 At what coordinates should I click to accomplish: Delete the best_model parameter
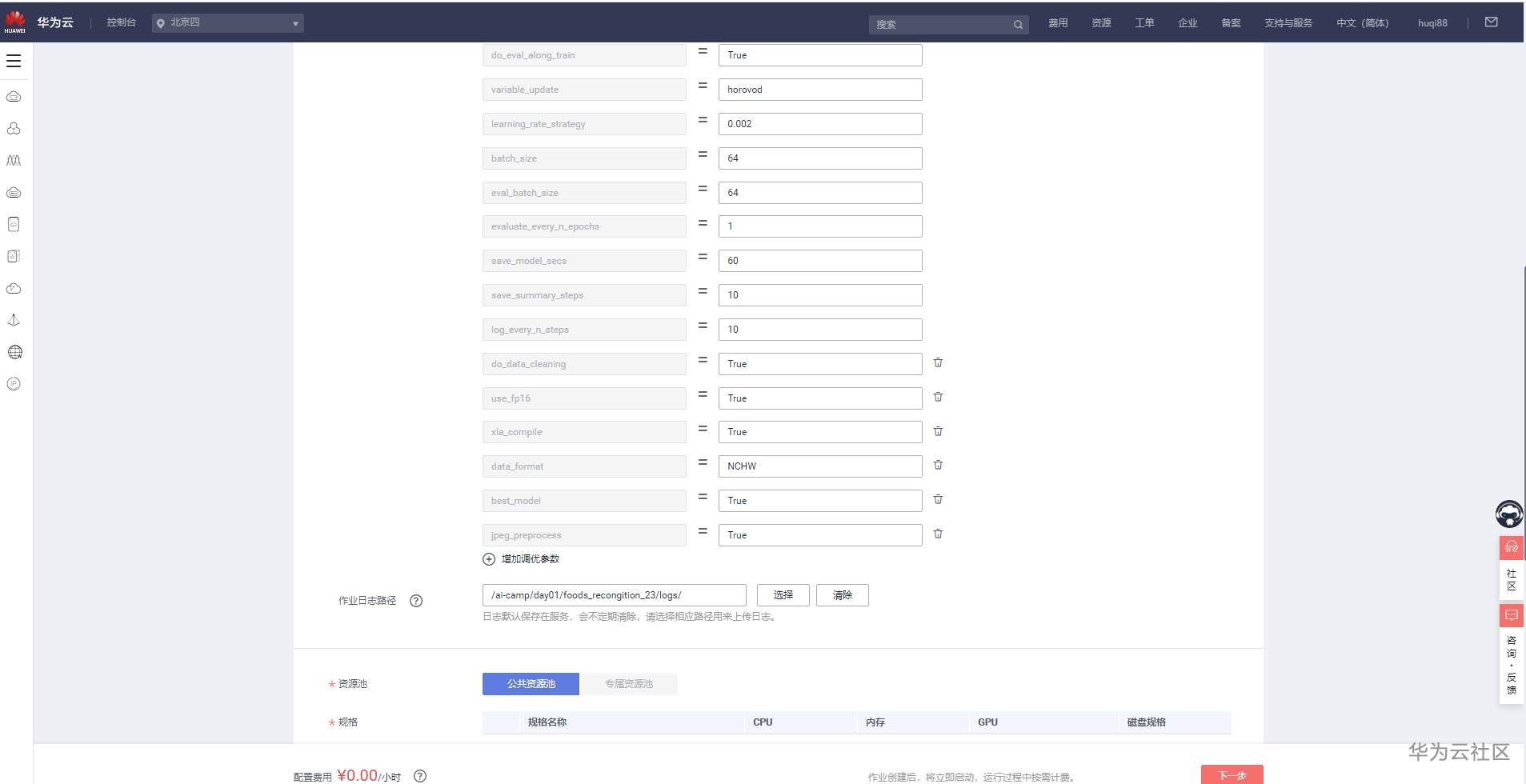[938, 500]
